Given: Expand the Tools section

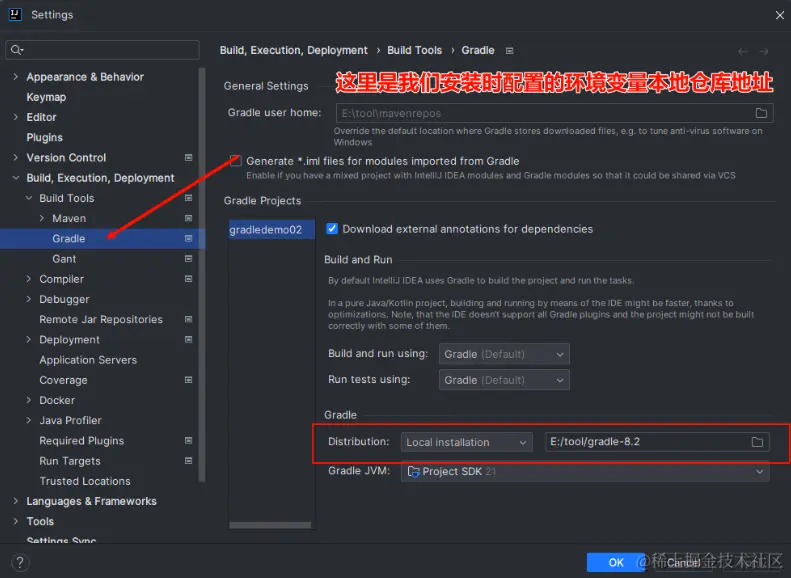Looking at the screenshot, I should point(16,521).
